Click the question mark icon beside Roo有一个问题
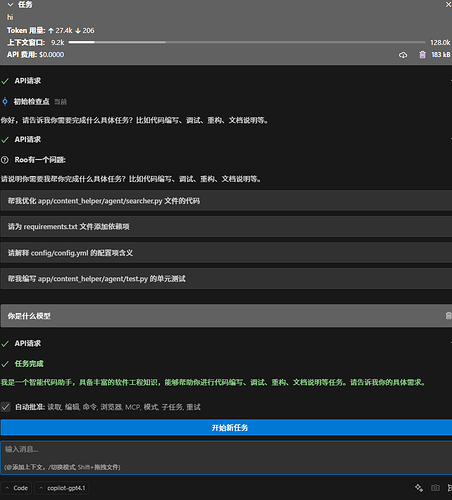This screenshot has height=500, width=452. (5, 160)
